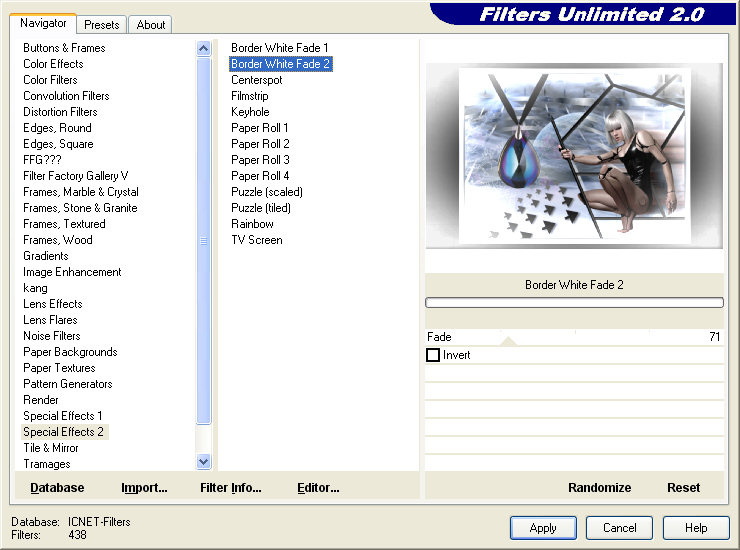The width and height of the screenshot is (740, 550).
Task: Select the Tramages category
Action: click(x=47, y=464)
